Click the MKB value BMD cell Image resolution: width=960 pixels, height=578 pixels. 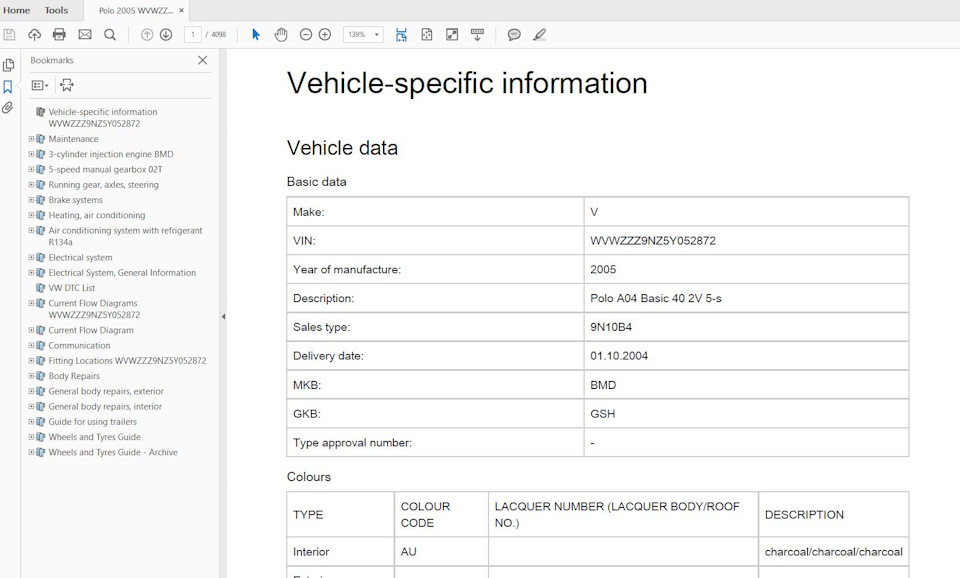click(x=746, y=385)
